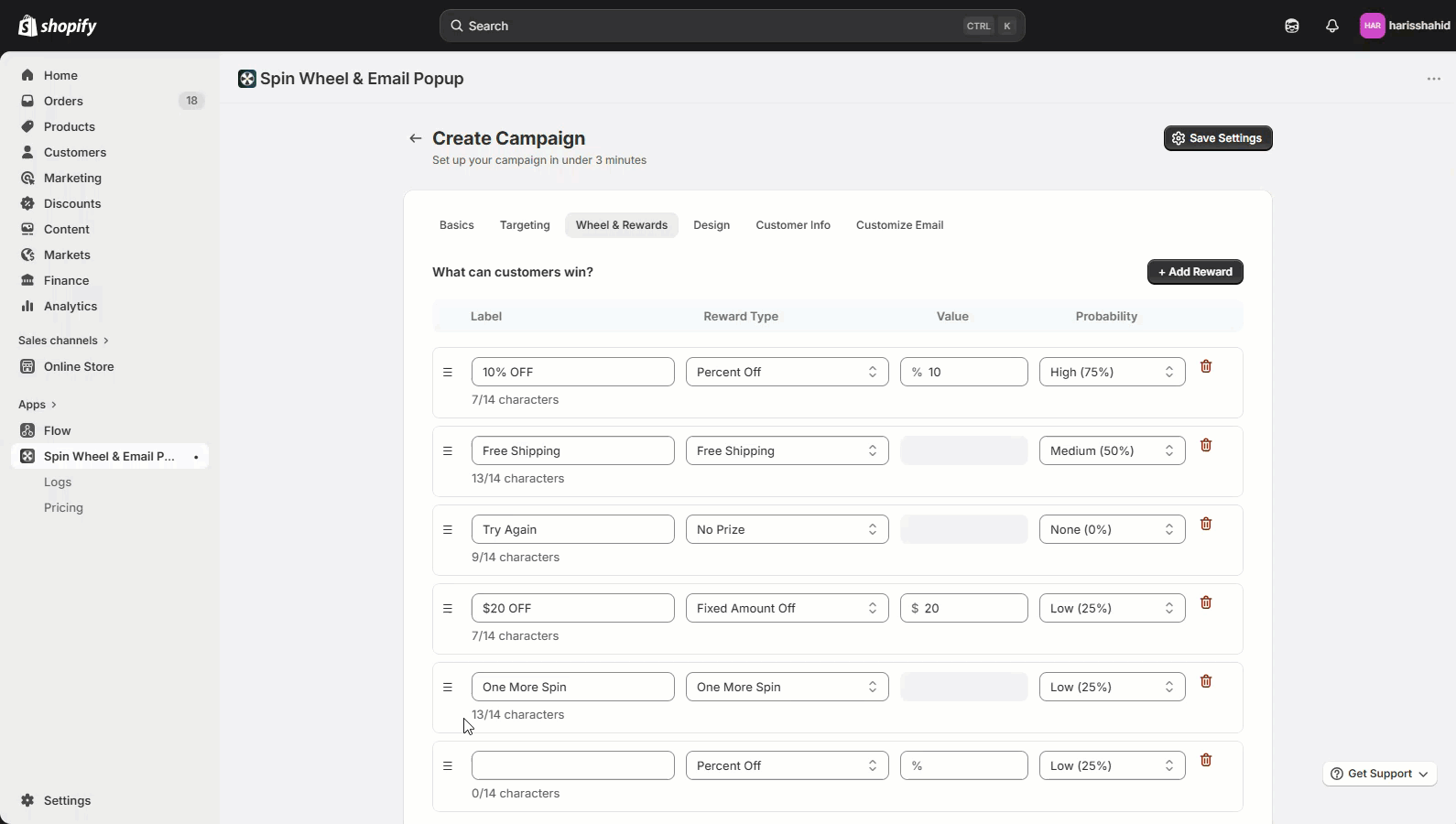This screenshot has width=1456, height=824.
Task: Delete the Free Shipping reward
Action: pyautogui.click(x=1206, y=445)
